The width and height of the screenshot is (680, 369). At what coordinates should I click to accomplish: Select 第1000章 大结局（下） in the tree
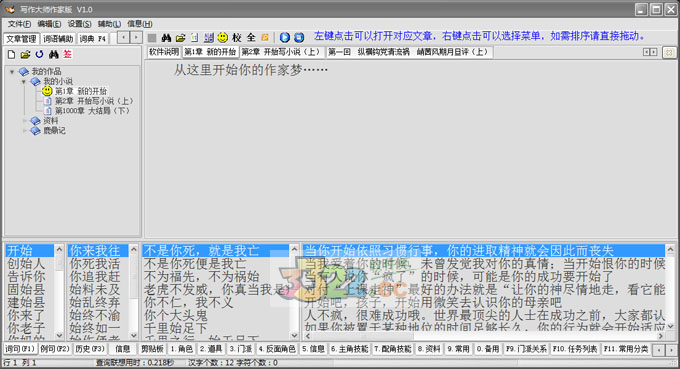(x=92, y=111)
